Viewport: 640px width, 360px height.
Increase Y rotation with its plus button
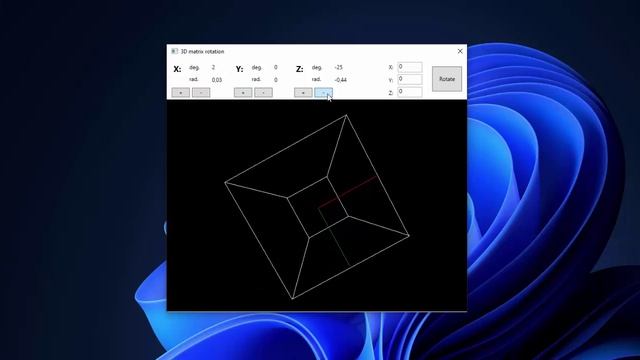tap(243, 93)
